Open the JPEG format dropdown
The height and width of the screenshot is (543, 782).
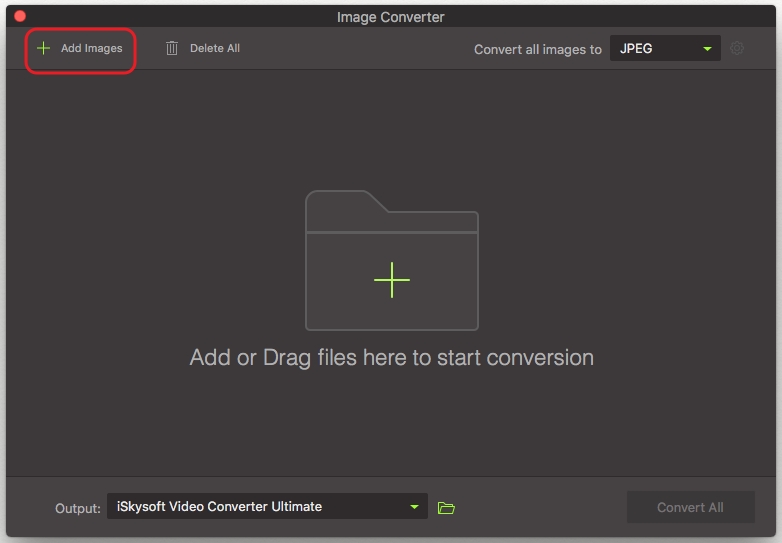pos(664,49)
